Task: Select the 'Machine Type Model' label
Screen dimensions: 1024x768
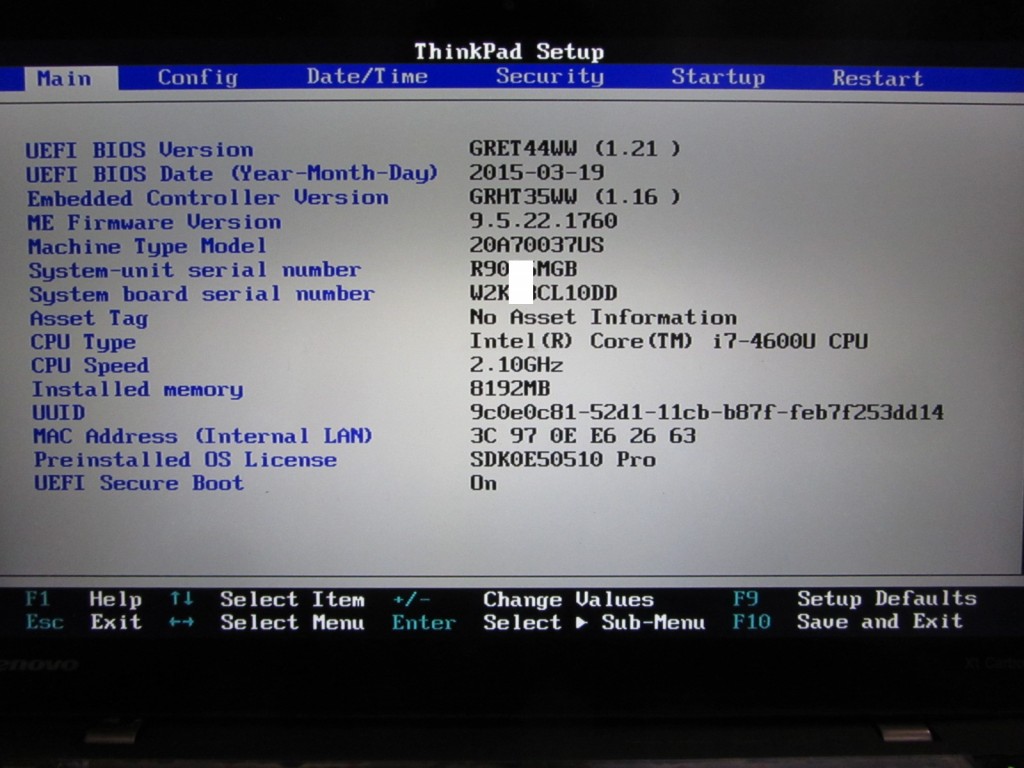Action: 148,246
